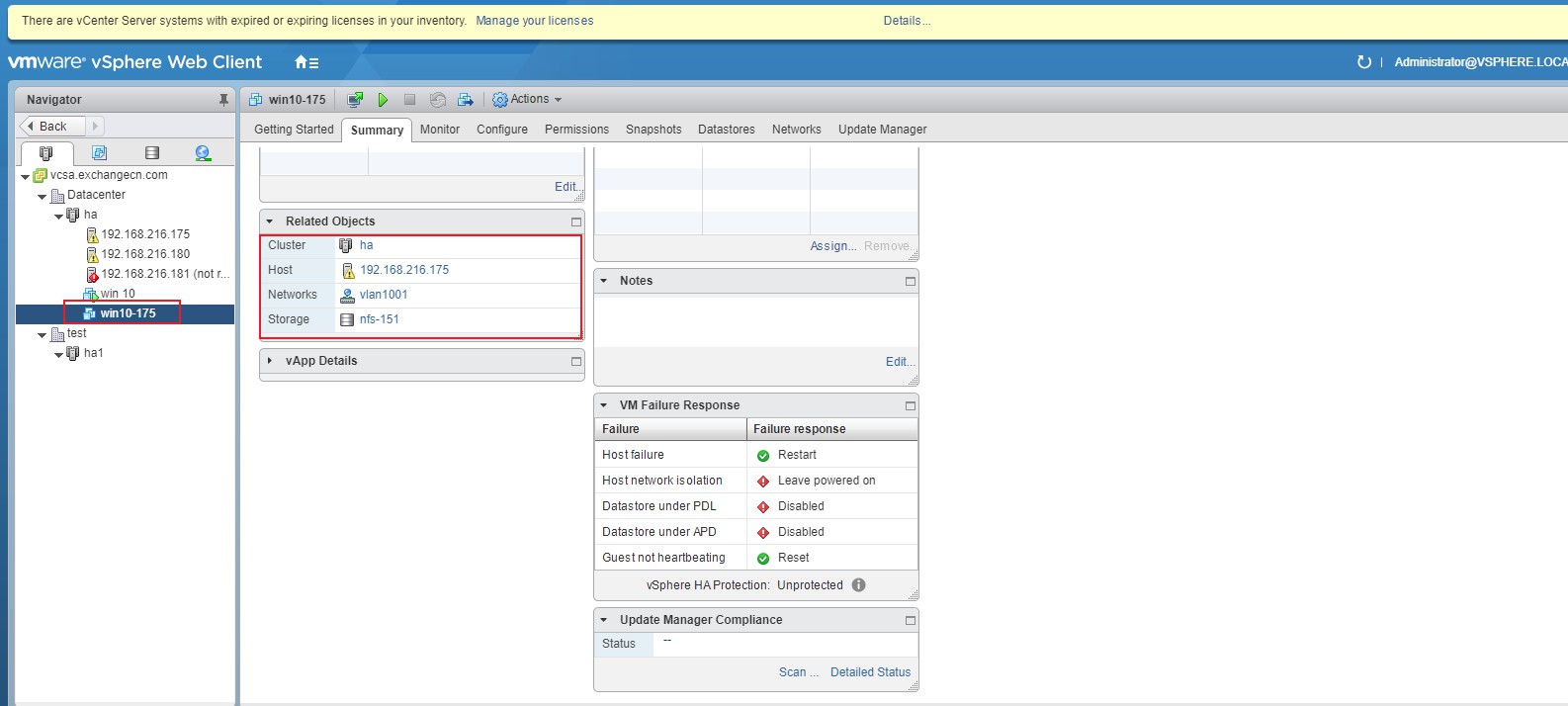1568x706 pixels.
Task: Edit the Notes panel content
Action: (900, 362)
